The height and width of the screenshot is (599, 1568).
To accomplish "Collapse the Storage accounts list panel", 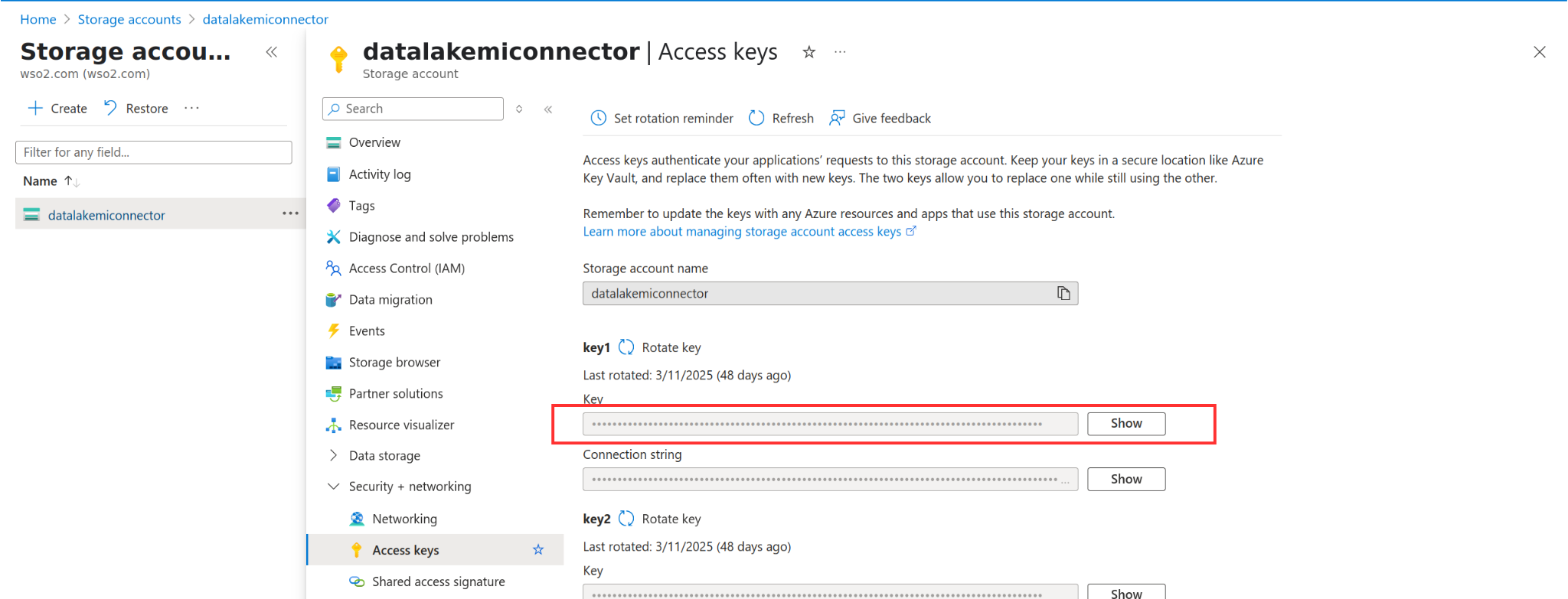I will point(271,52).
